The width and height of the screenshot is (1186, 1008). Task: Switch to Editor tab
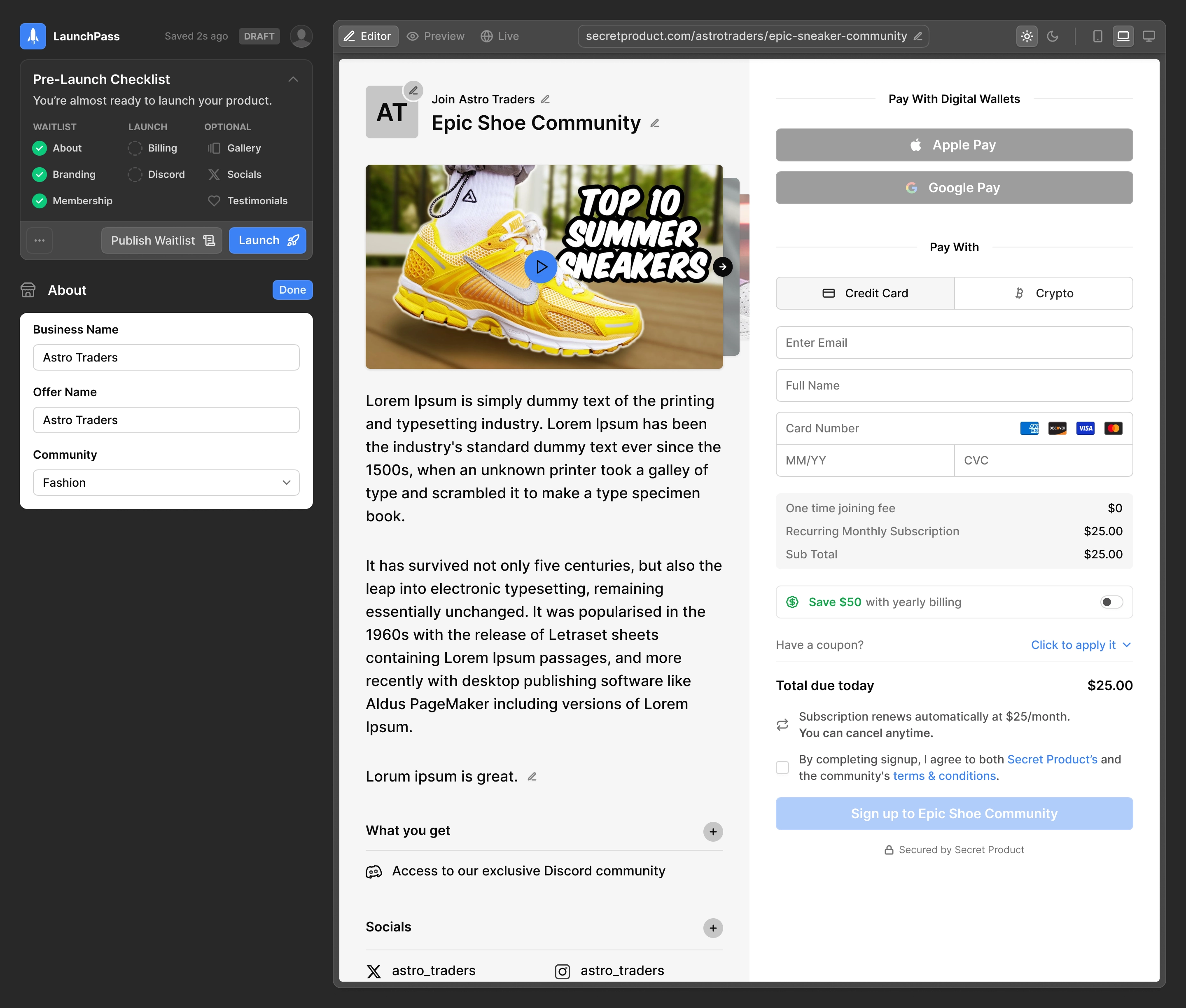pos(368,36)
